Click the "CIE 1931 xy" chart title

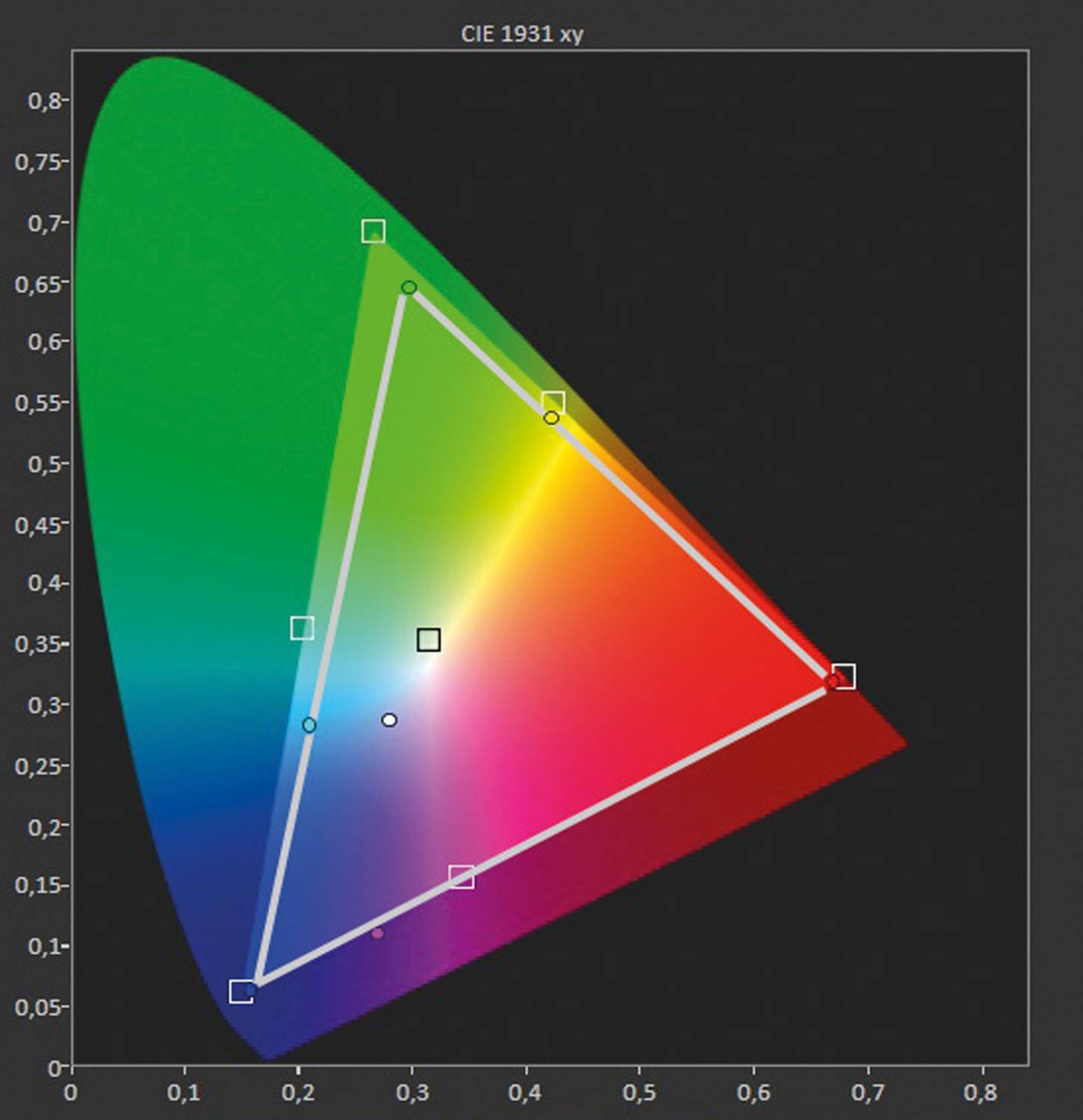coord(521,34)
